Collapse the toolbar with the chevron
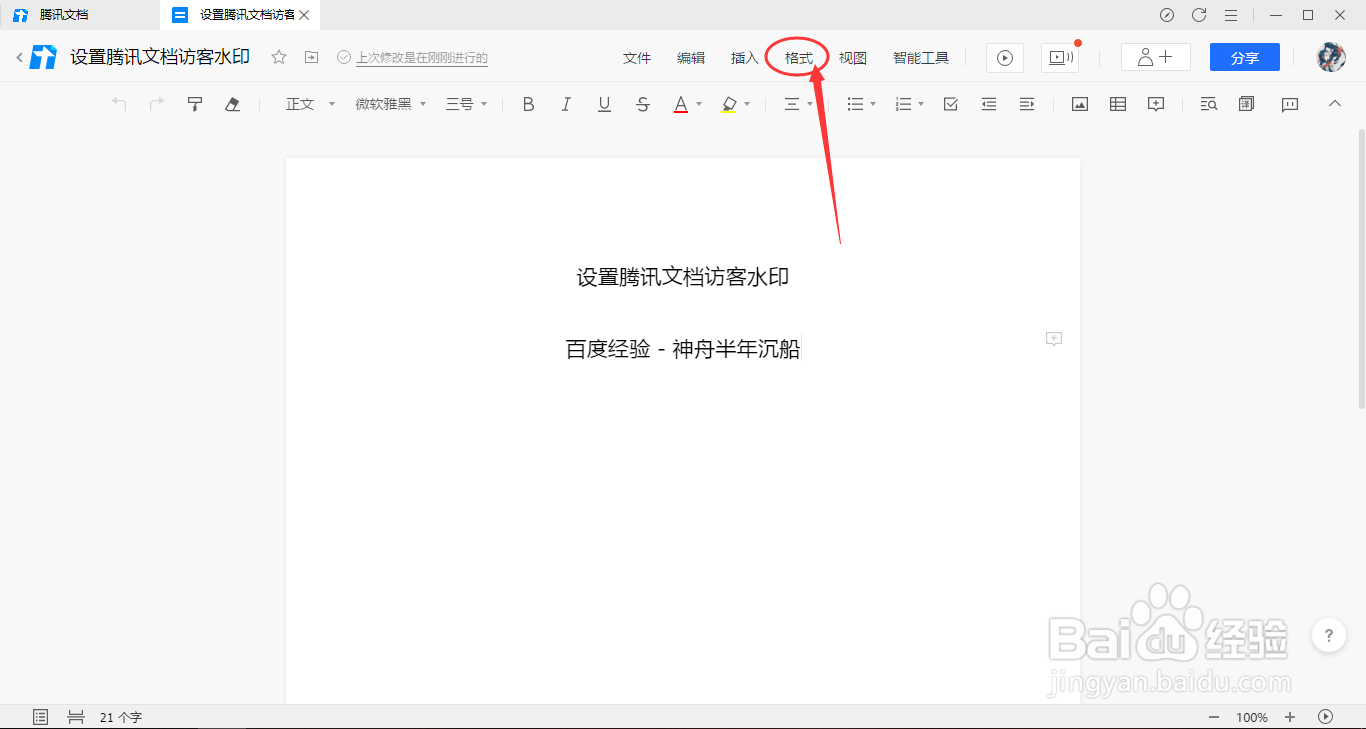1366x729 pixels. tap(1334, 103)
